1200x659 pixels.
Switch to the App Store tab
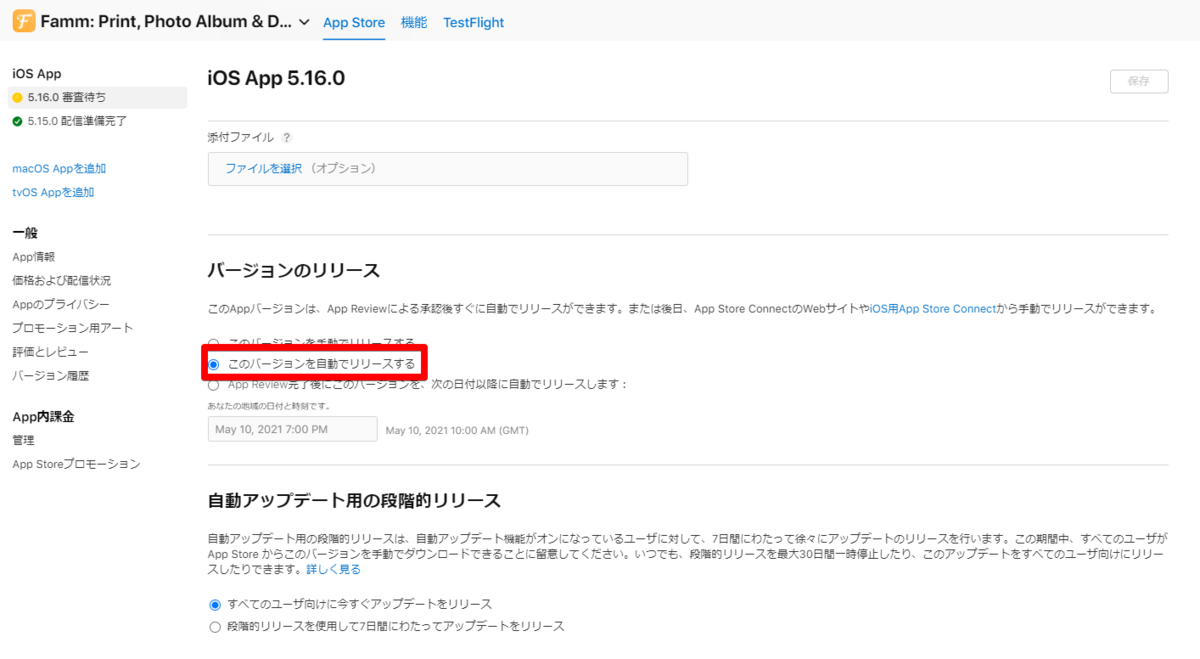pos(354,22)
